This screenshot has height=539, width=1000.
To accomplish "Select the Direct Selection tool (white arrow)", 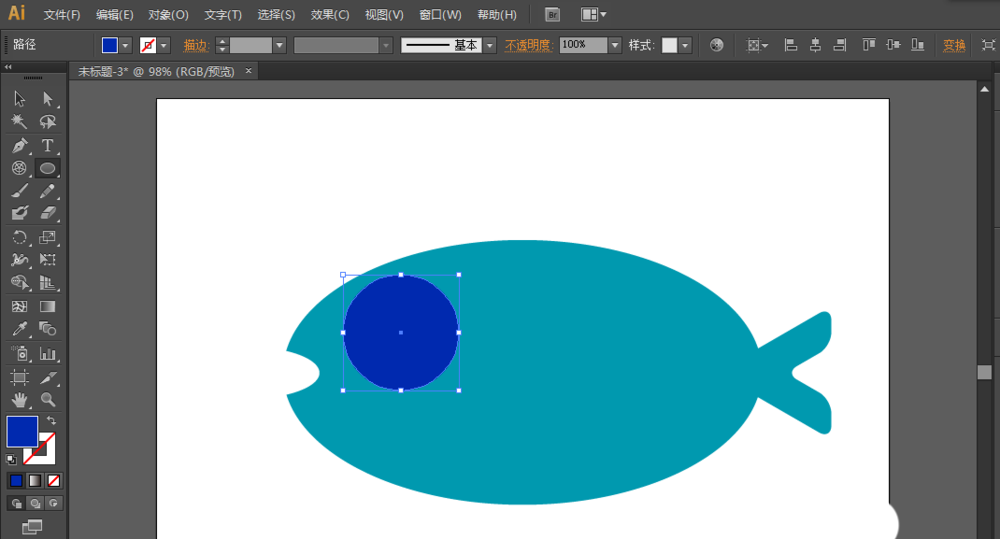I will [48, 98].
